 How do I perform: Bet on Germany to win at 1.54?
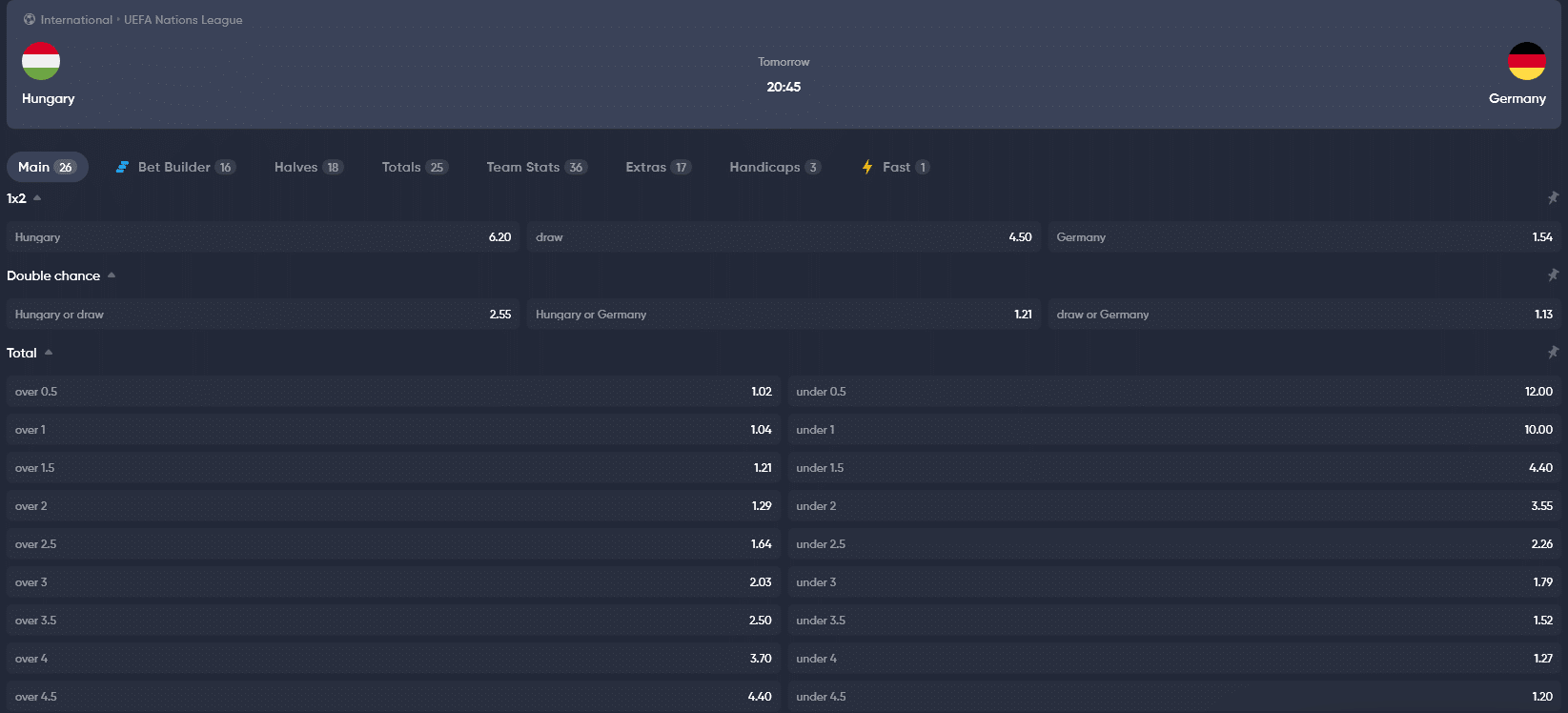click(x=1304, y=237)
